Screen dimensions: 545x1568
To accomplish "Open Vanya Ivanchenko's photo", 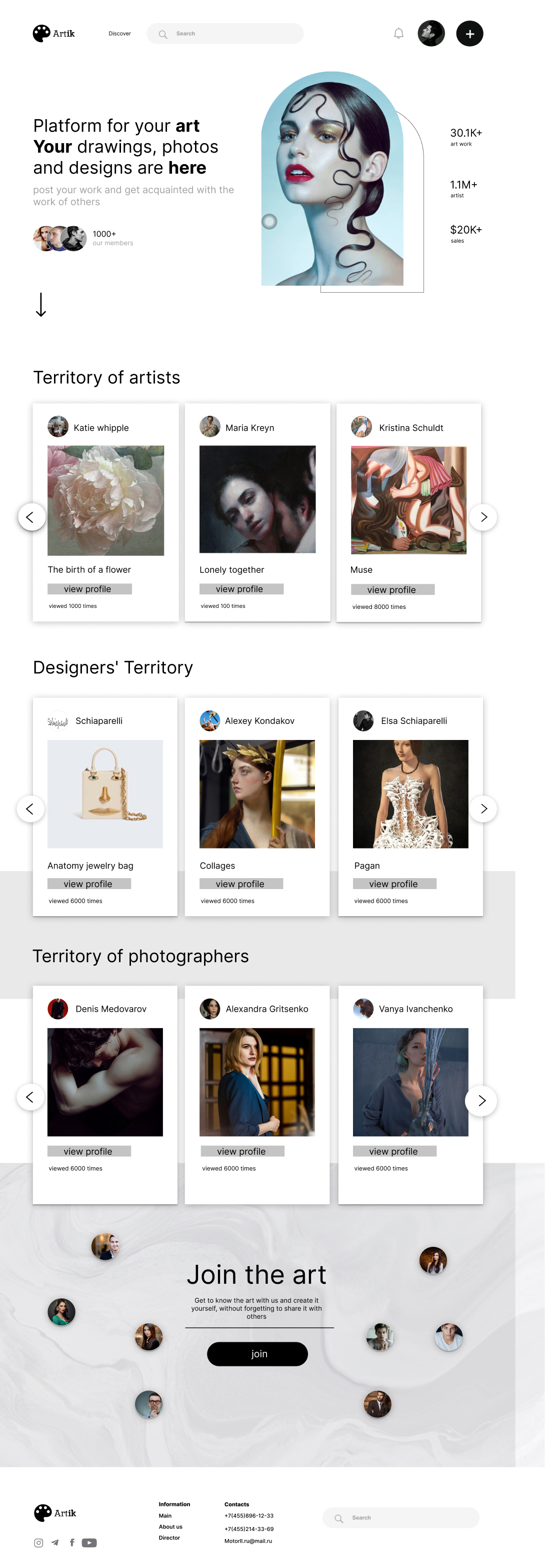I will coord(410,1082).
